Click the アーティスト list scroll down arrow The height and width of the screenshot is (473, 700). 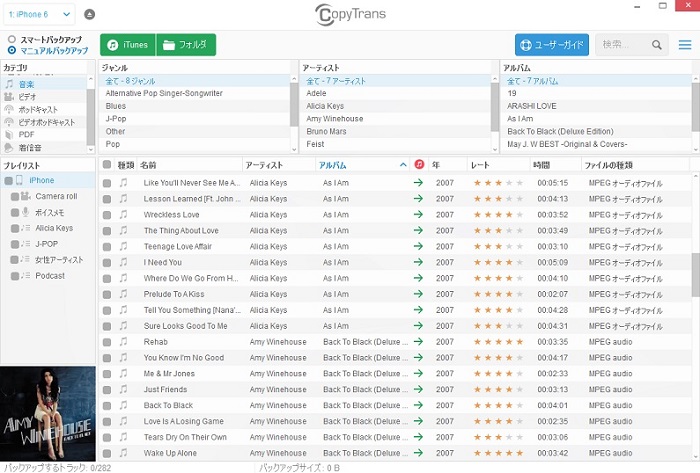coord(495,149)
